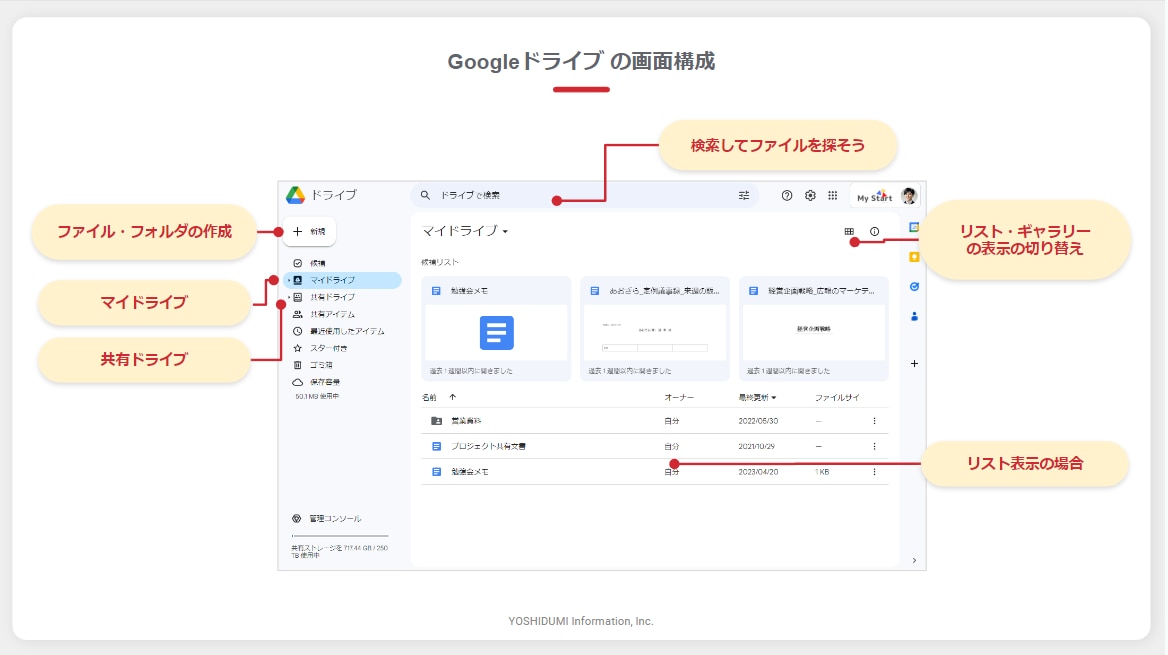The image size is (1168, 655).
Task: Sort by the 名前 column header
Action: click(x=429, y=398)
